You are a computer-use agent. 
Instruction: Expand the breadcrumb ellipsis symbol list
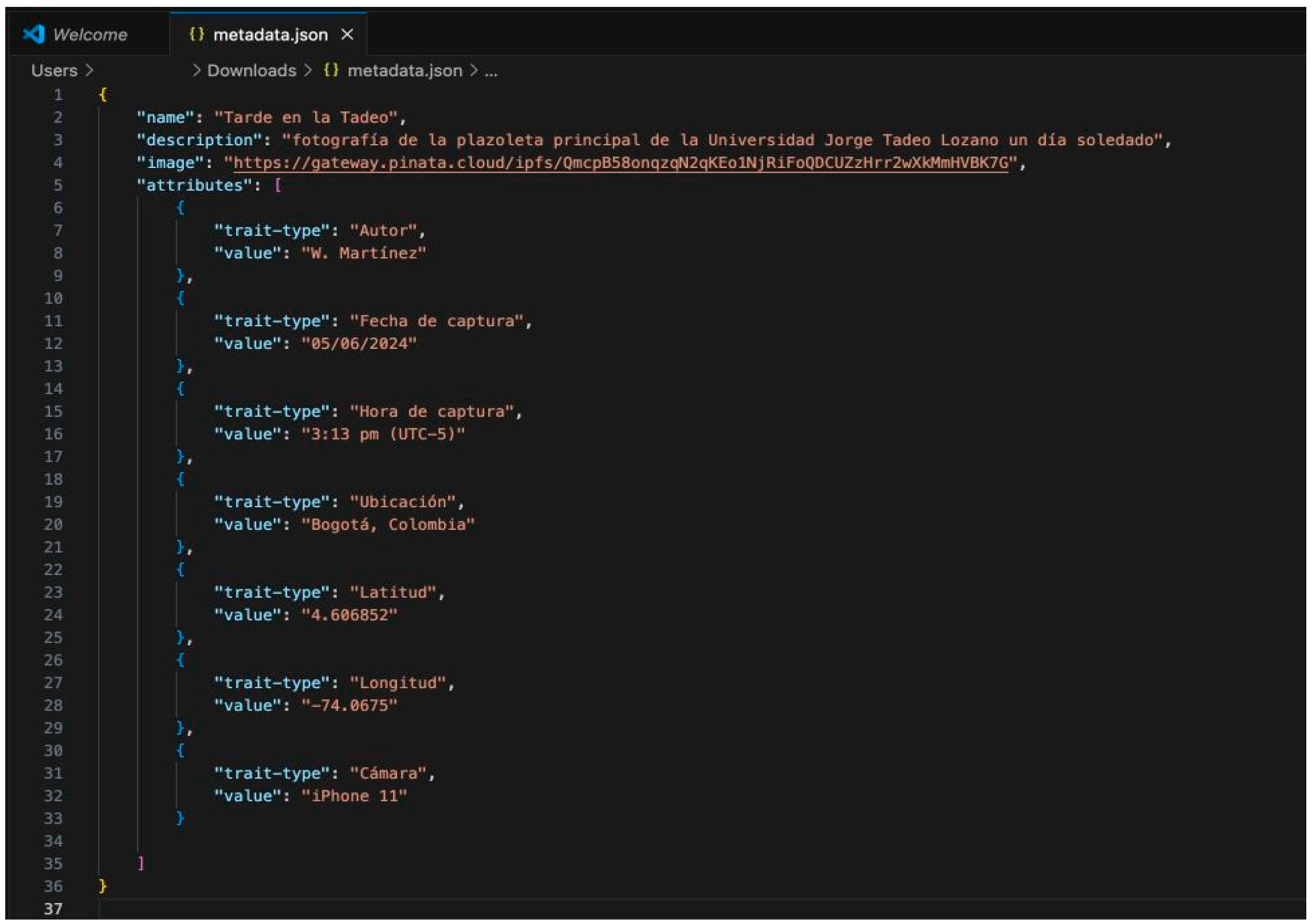click(x=491, y=70)
